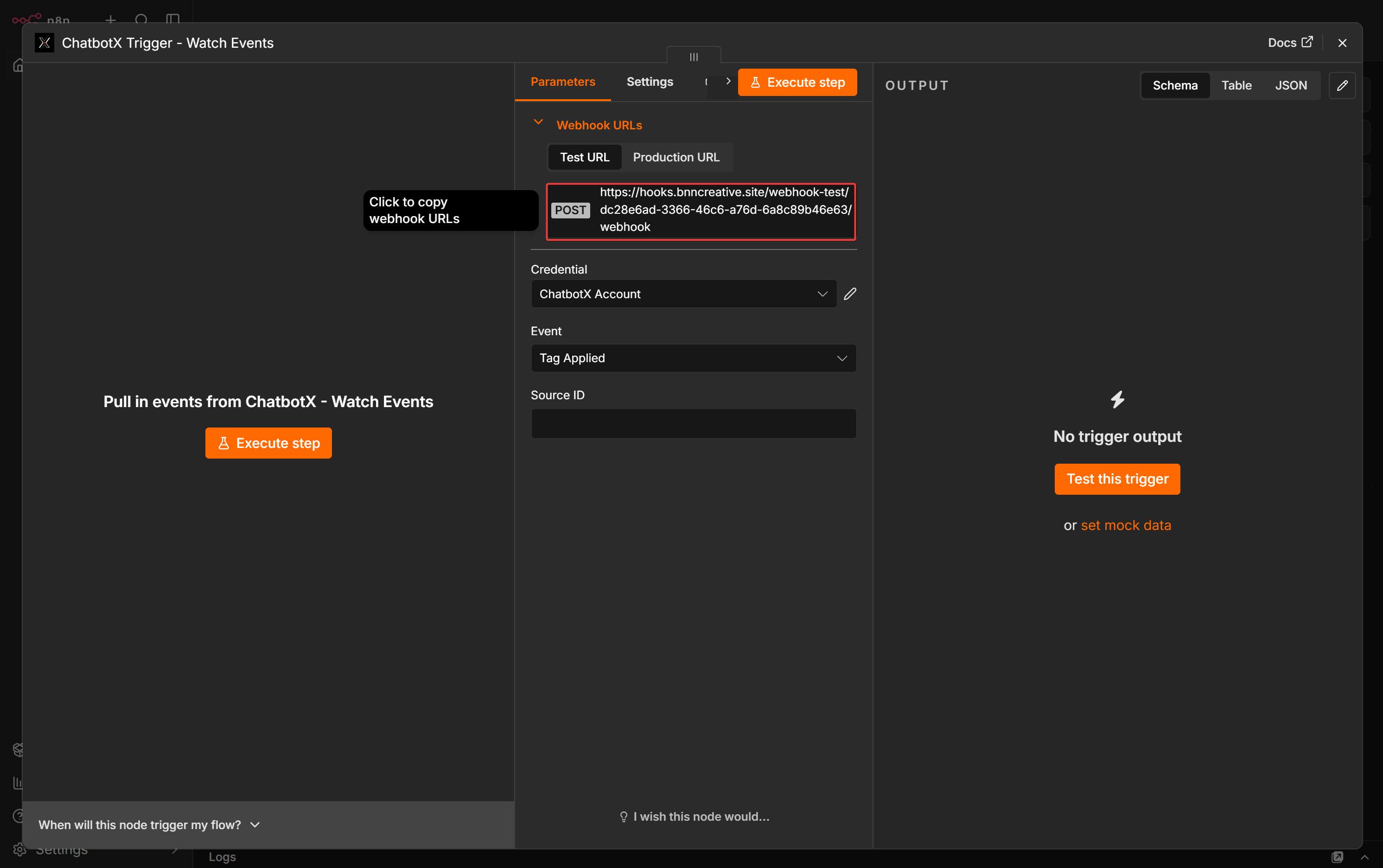This screenshot has height=868, width=1383.
Task: Click the ChatbotX node logo icon
Action: [44, 43]
